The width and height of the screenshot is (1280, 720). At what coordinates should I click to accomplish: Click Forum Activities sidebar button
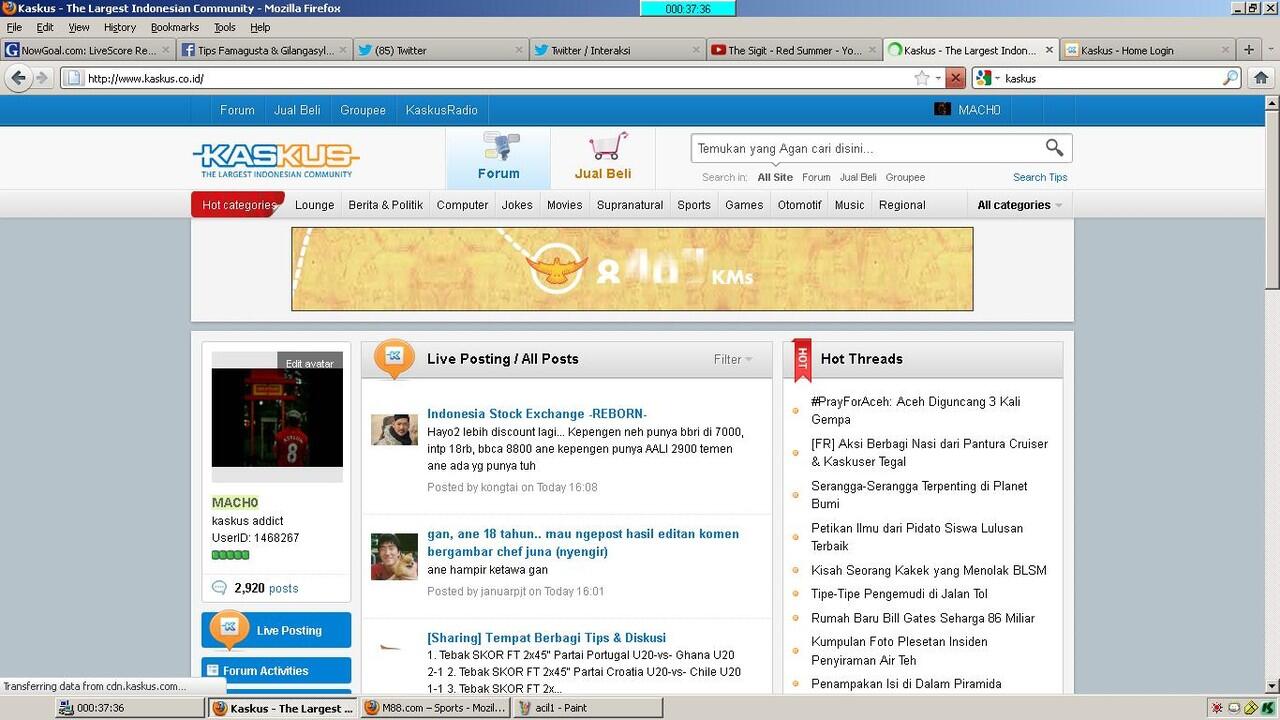(276, 671)
